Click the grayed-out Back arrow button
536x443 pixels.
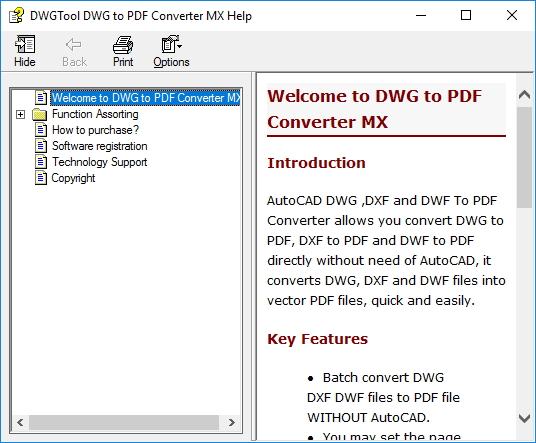74,51
